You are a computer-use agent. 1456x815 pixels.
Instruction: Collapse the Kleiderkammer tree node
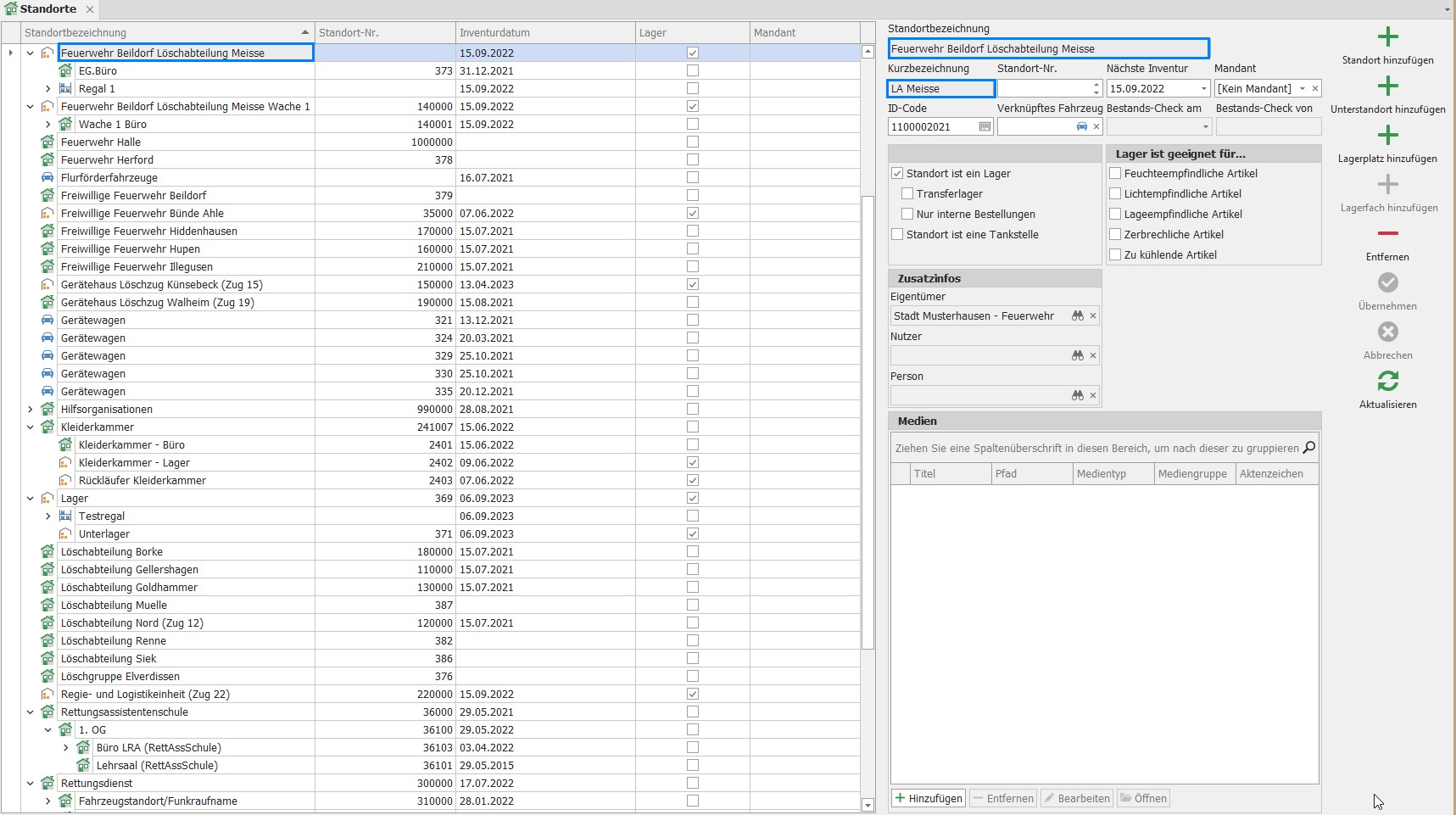point(31,427)
